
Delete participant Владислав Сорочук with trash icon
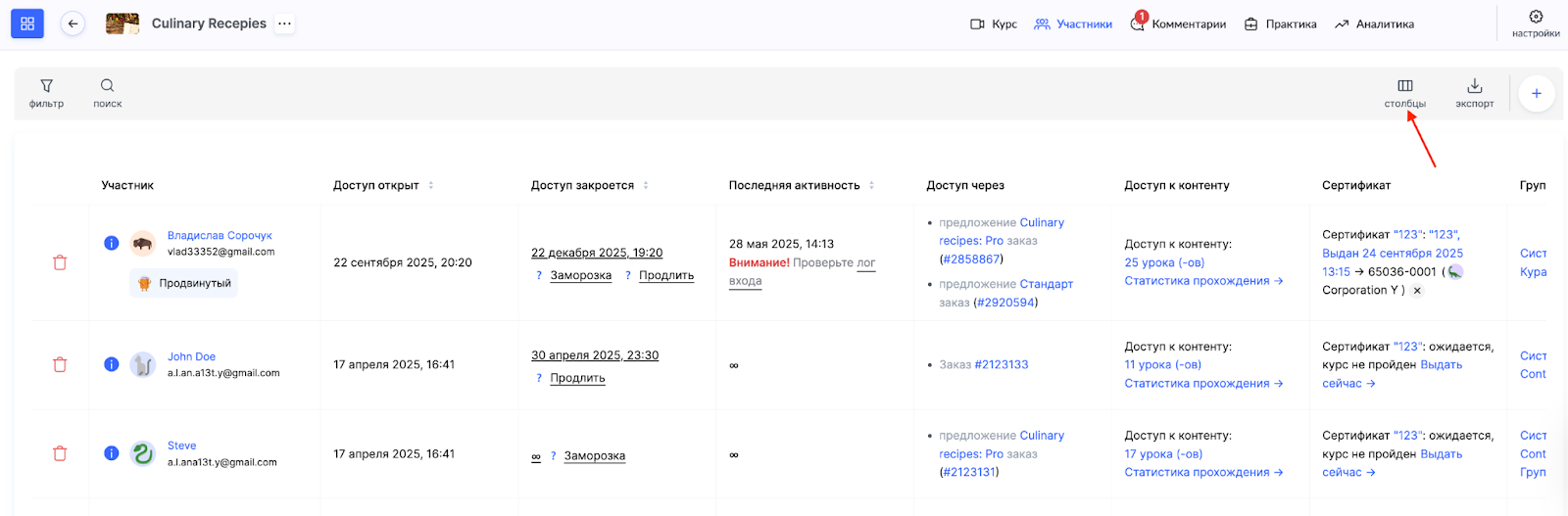pos(60,262)
